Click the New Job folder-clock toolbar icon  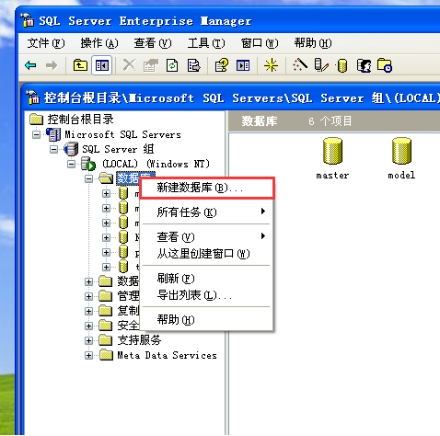384,65
